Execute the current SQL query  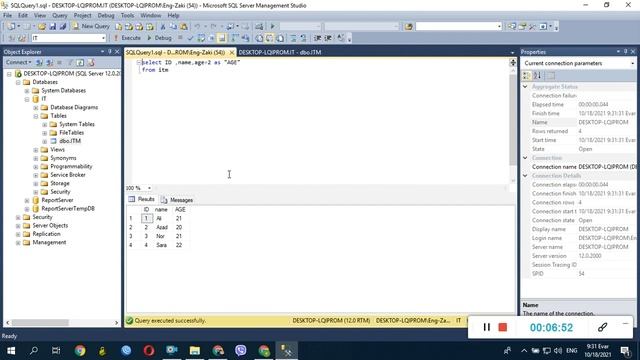click(127, 38)
